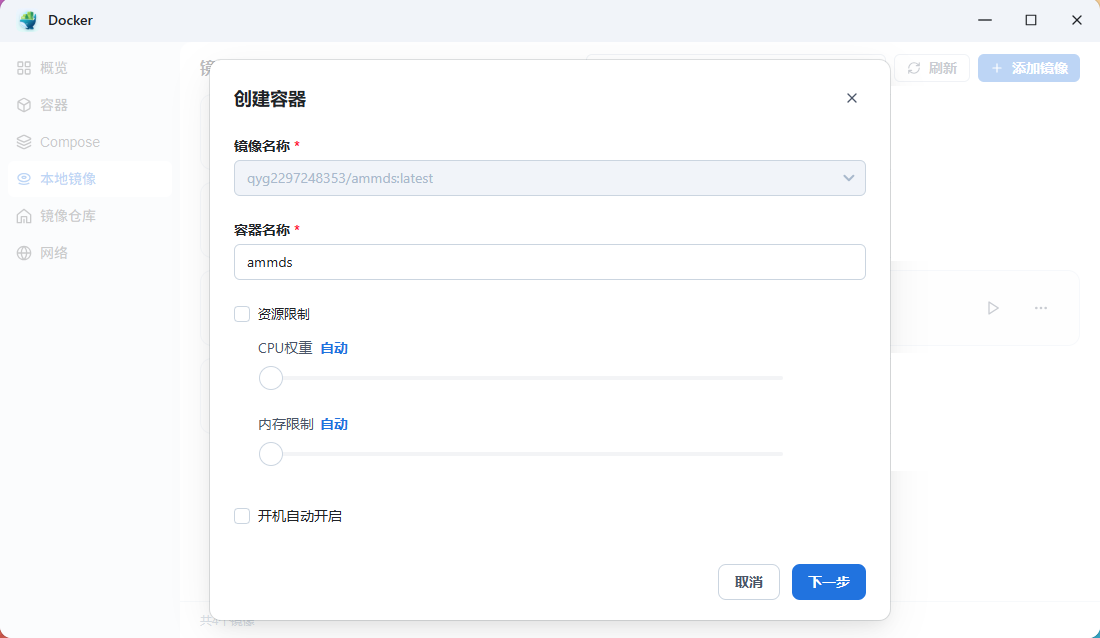Screen dimensions: 1100x638
Task: Click the ammds container name input field
Action: click(x=550, y=262)
